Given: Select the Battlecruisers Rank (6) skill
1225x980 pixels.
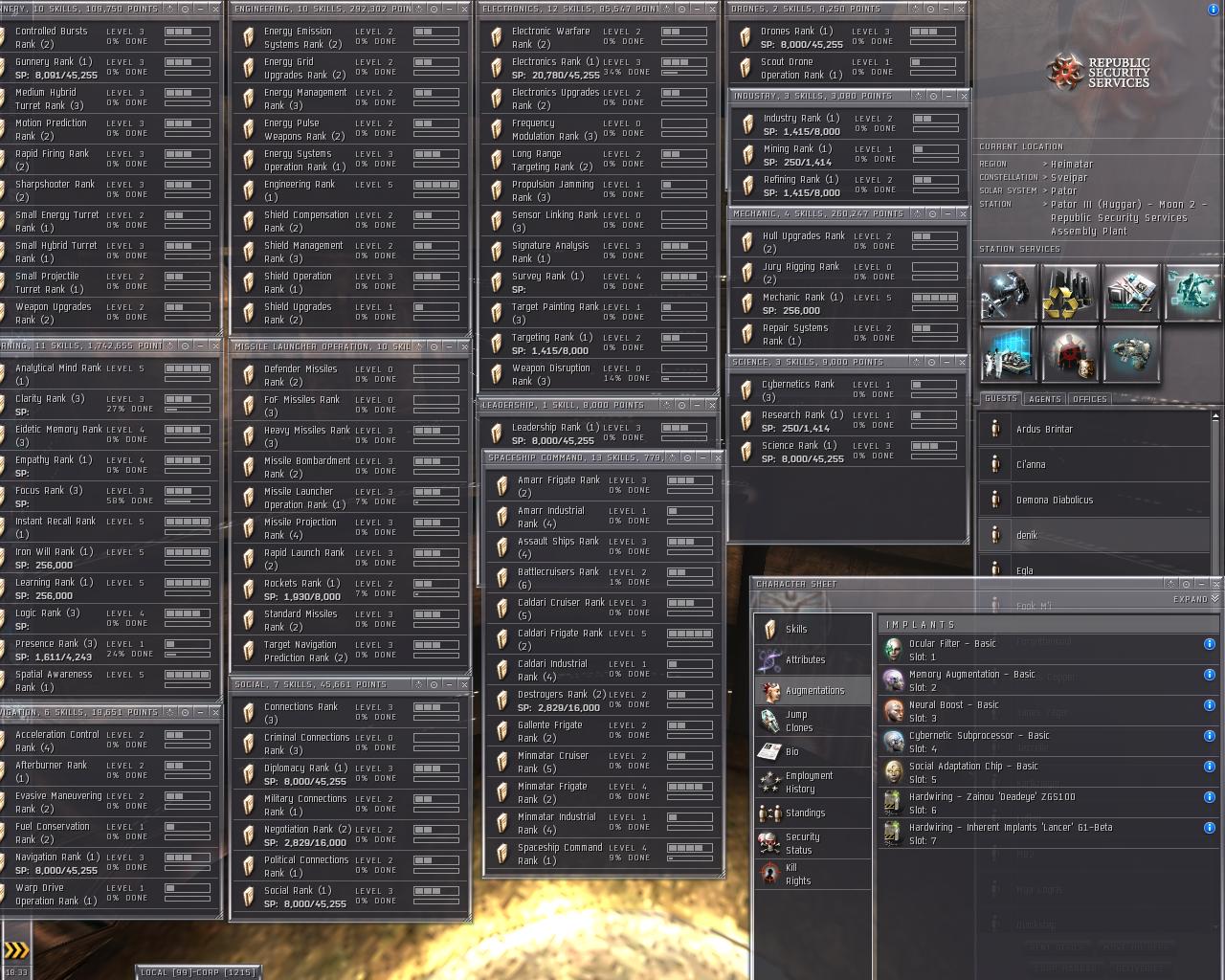Looking at the screenshot, I should 602,578.
